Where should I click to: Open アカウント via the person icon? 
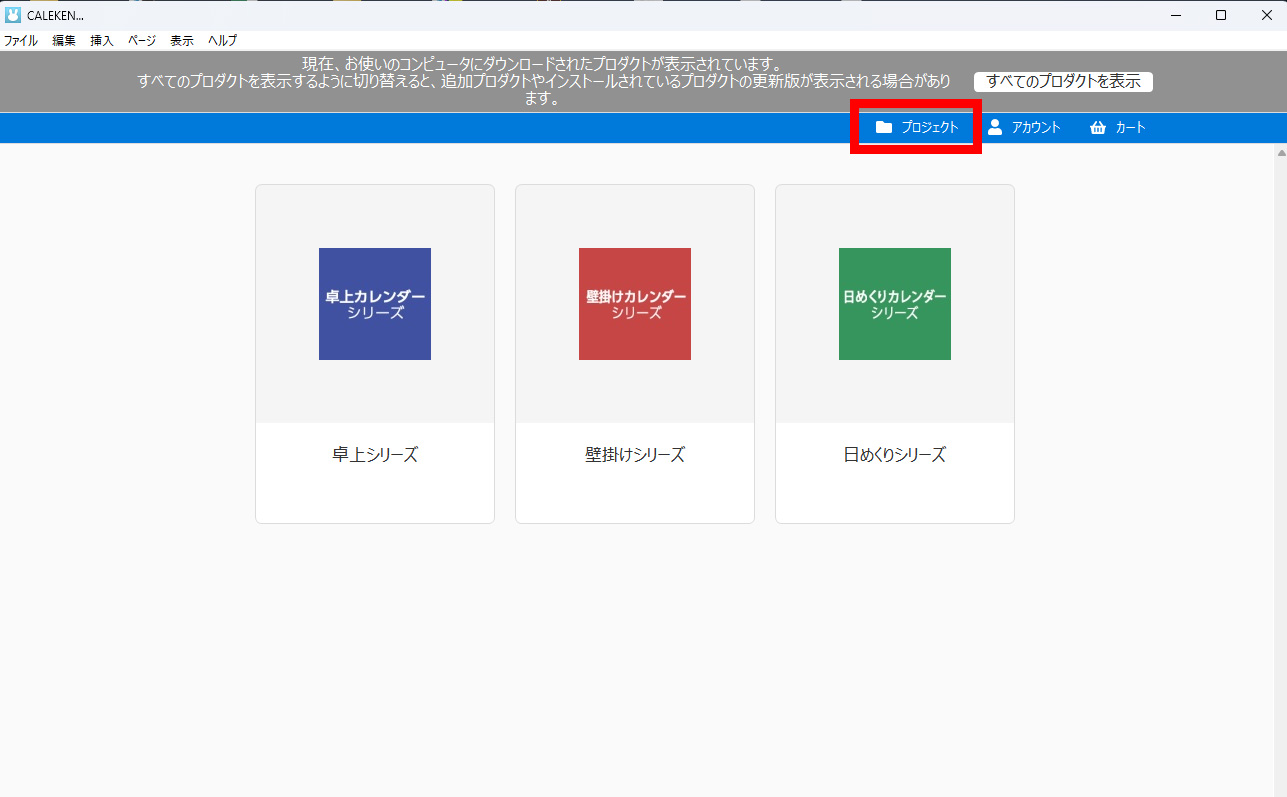pos(995,127)
